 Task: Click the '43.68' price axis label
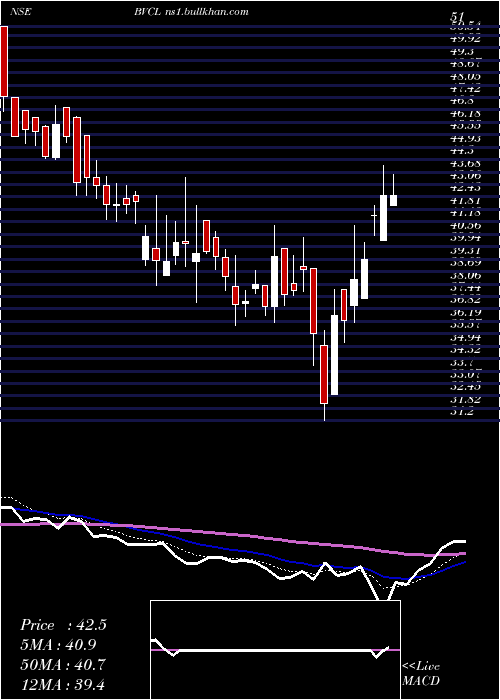coord(466,164)
